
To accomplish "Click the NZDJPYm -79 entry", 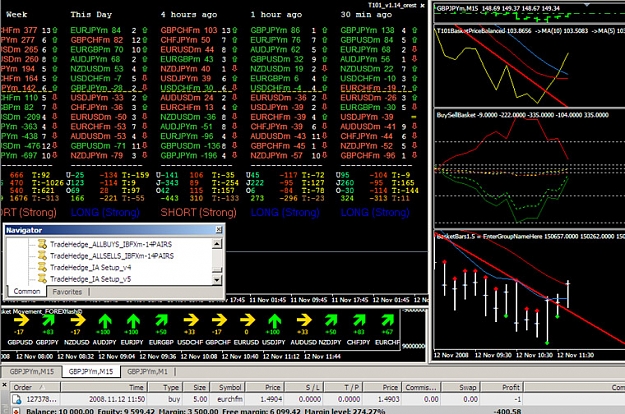I will 96,155.
